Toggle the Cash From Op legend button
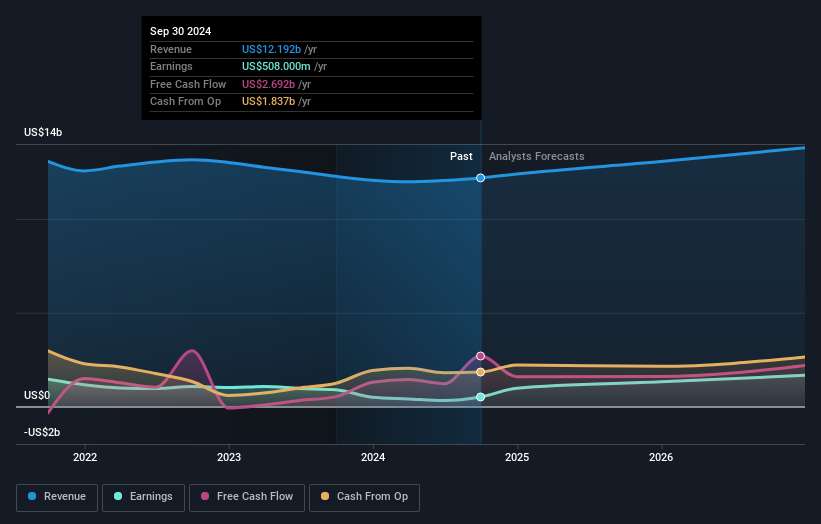The width and height of the screenshot is (821, 524). [x=364, y=497]
